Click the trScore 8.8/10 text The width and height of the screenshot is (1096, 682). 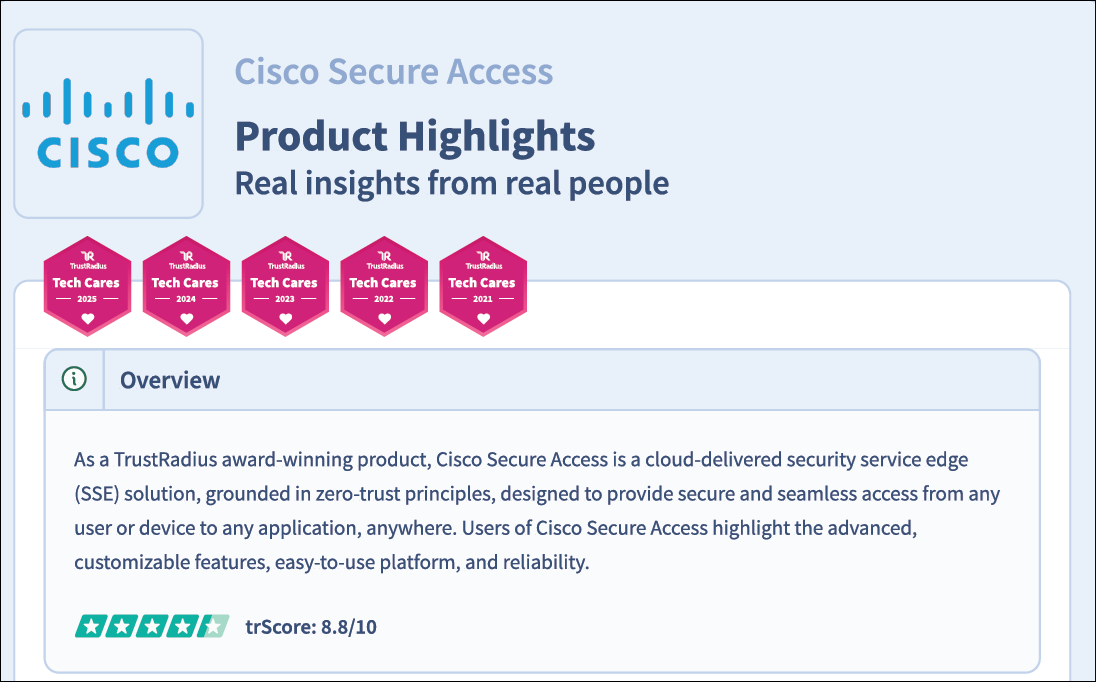tap(311, 627)
